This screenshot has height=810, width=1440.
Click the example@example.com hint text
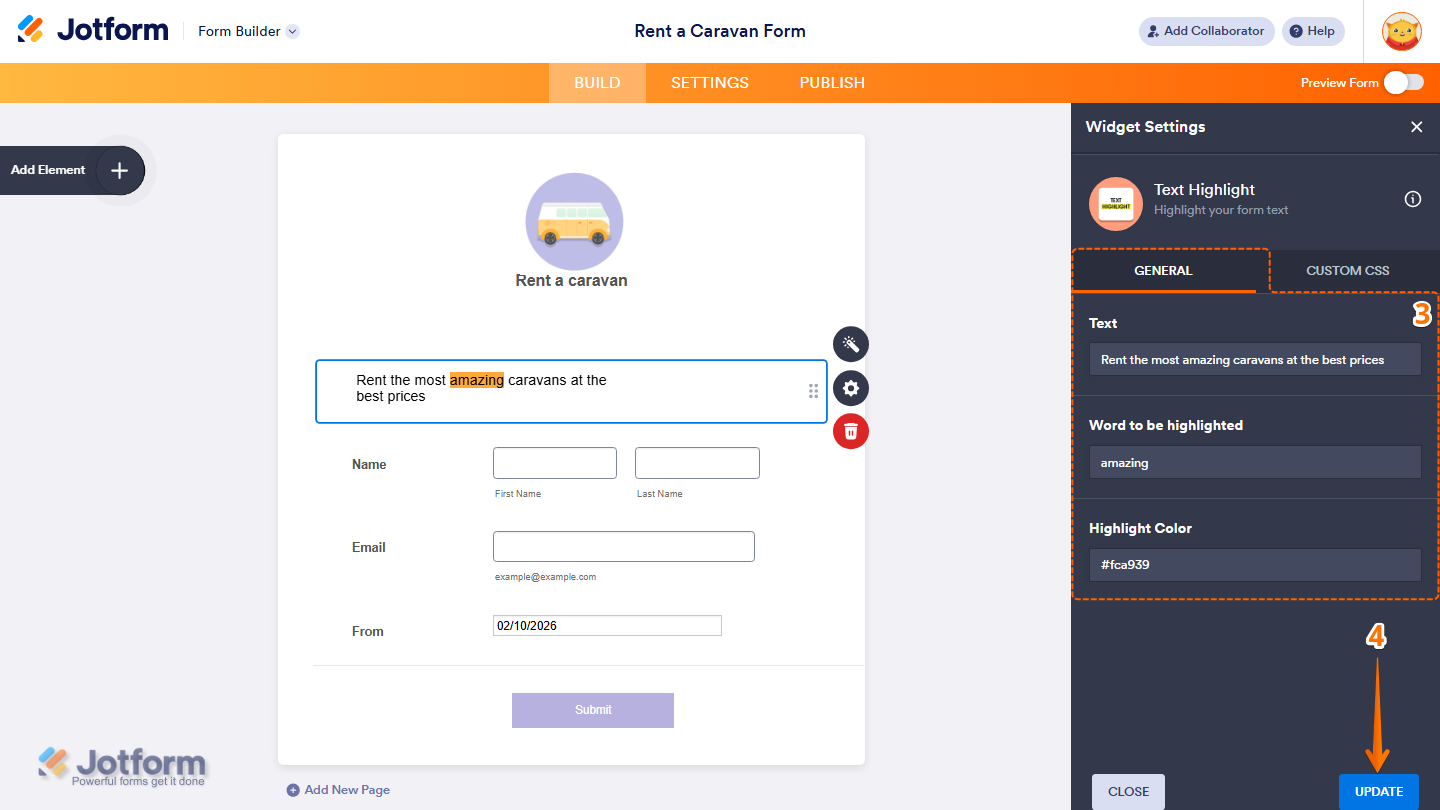(x=546, y=577)
